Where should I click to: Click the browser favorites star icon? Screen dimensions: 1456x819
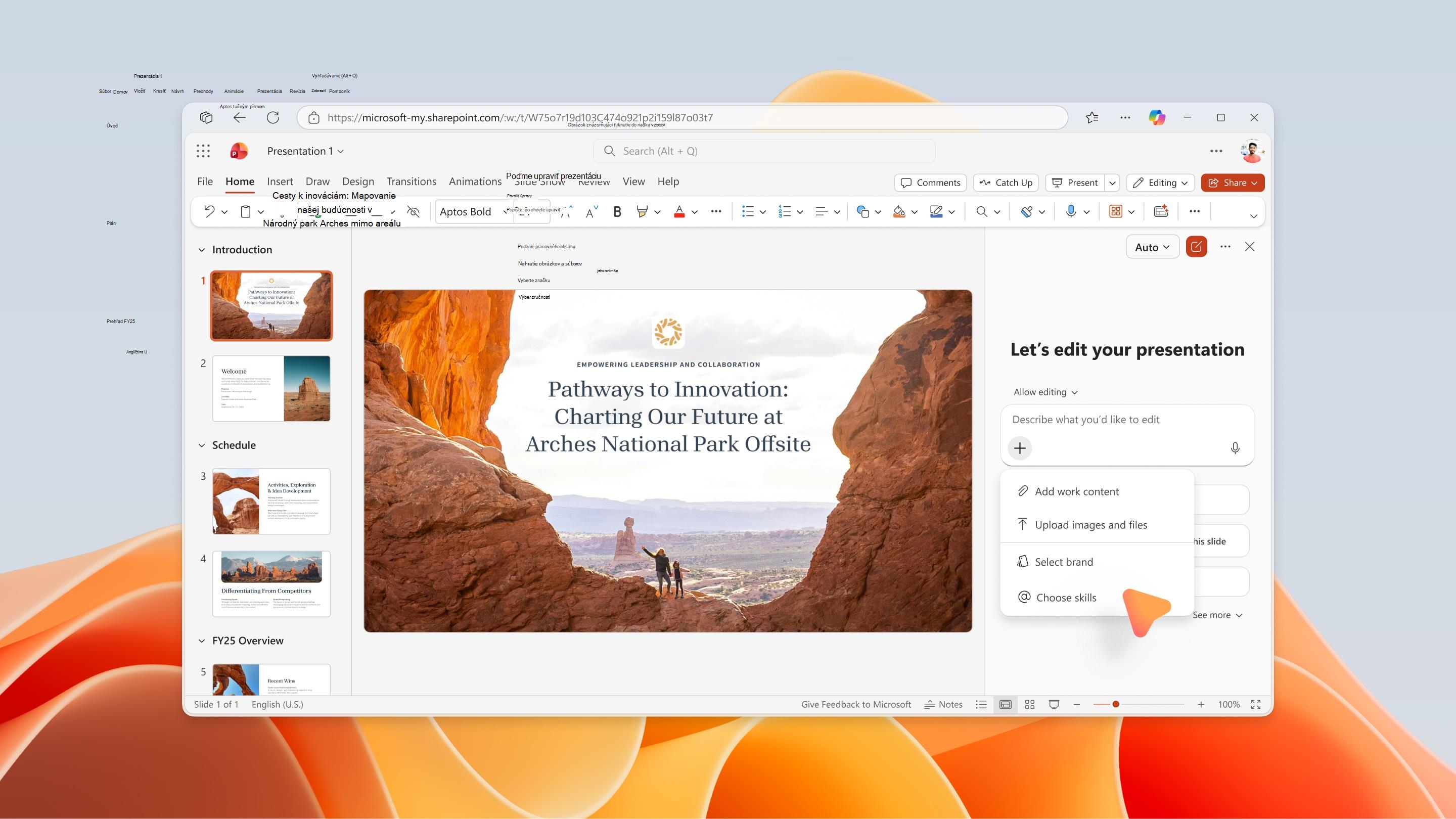(1092, 118)
